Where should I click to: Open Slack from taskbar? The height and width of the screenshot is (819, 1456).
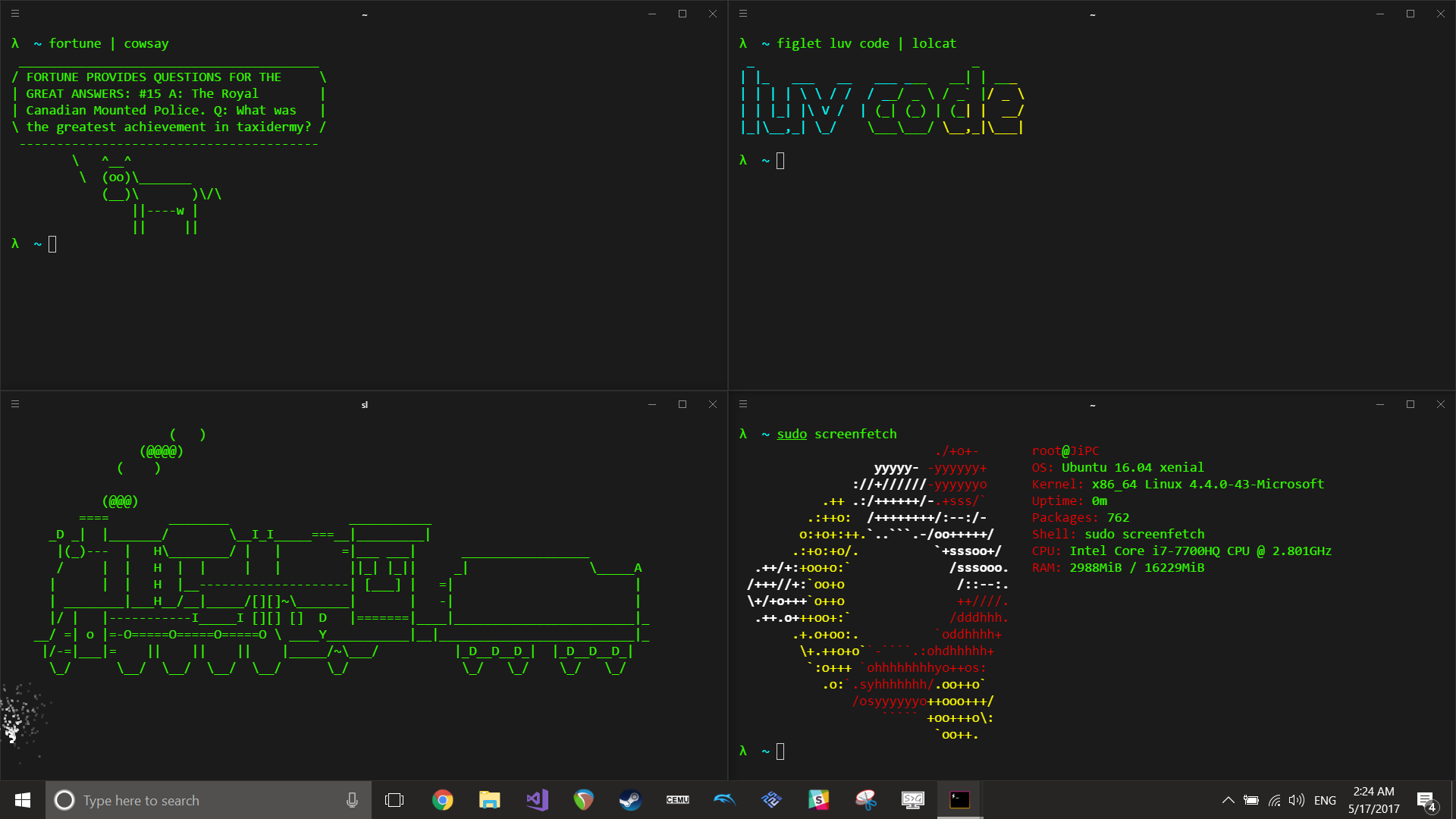[818, 800]
